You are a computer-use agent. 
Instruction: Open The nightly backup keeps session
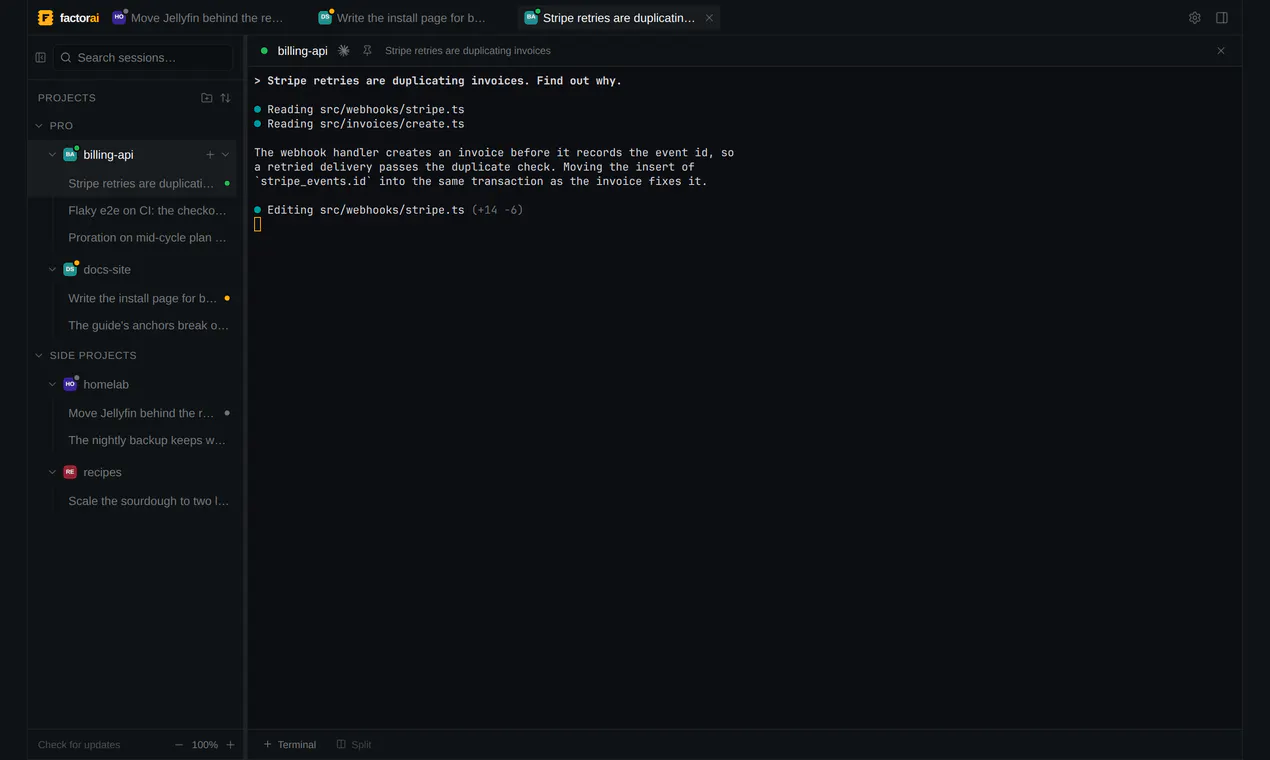(147, 441)
